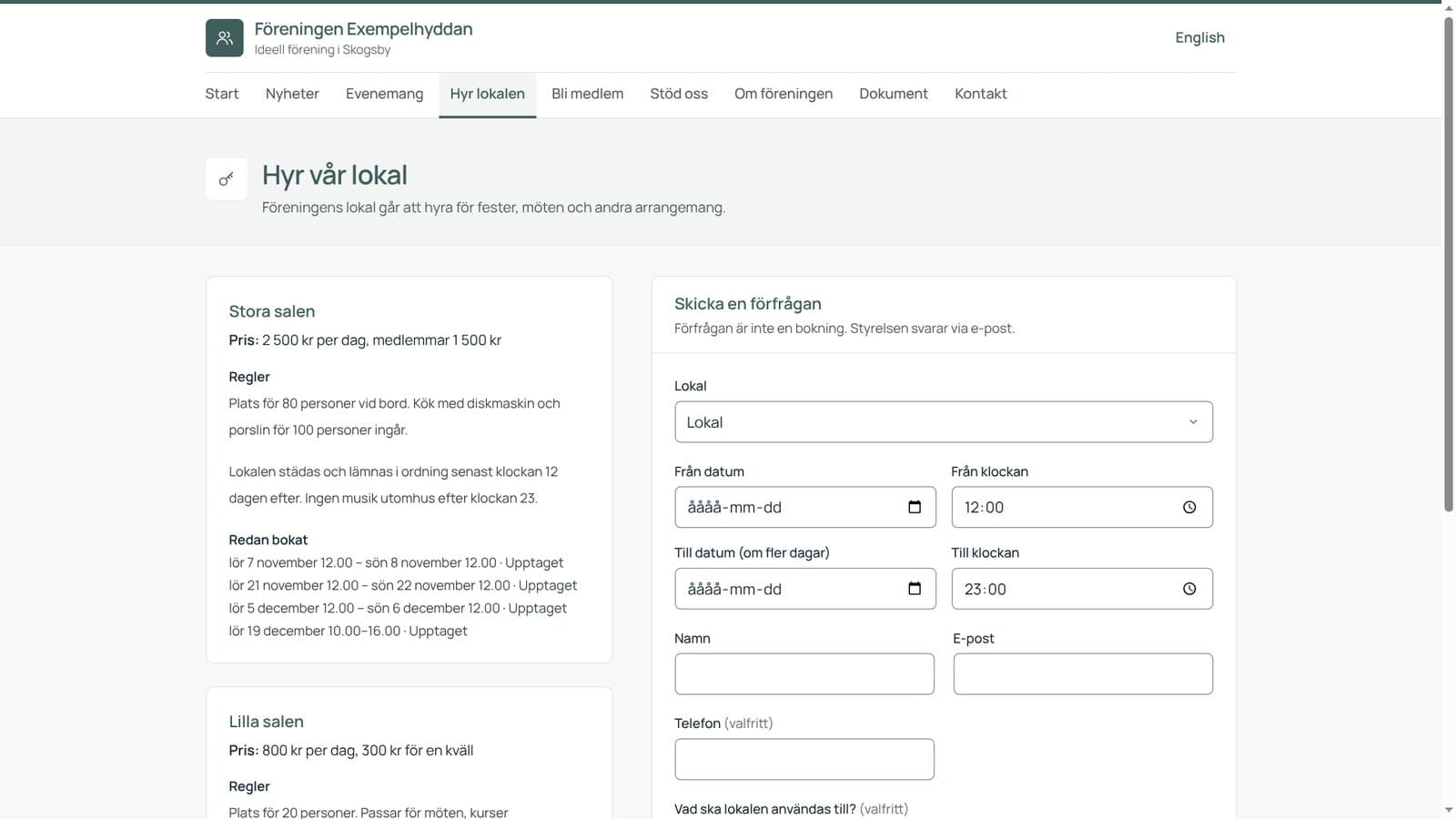Open calendar picker in Till datum field
1456x819 pixels.
[915, 589]
